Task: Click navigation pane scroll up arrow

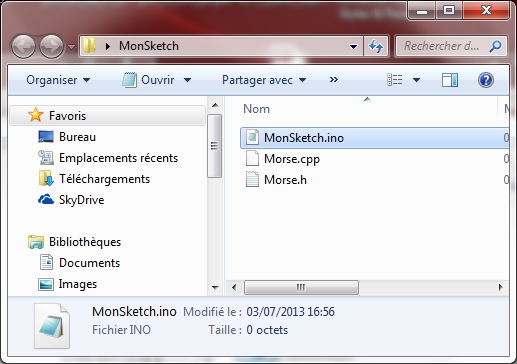Action: pos(215,105)
